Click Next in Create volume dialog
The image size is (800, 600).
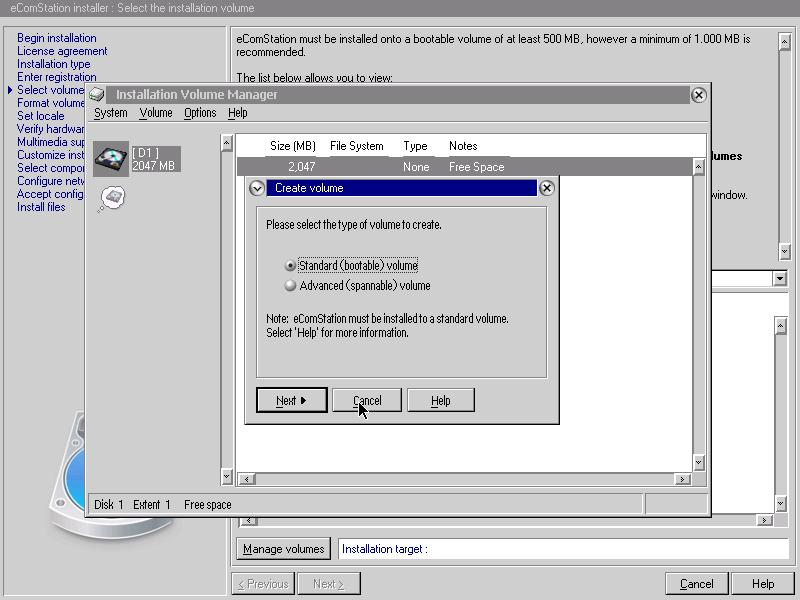pyautogui.click(x=292, y=401)
